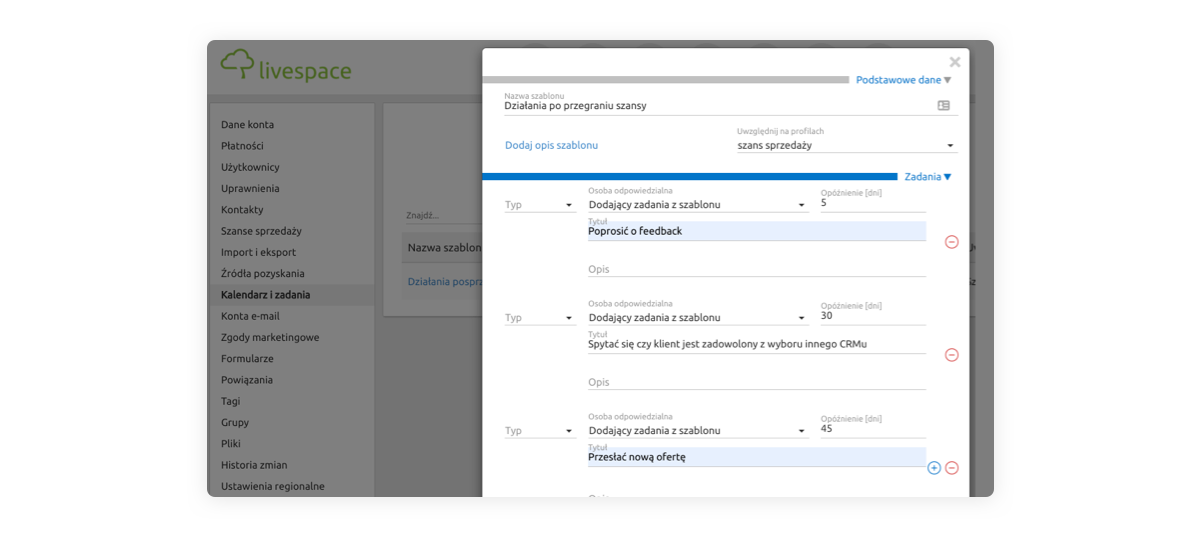Screen dimensions: 1200x544
Task: Click the 'Dodaj opis szablonu' link
Action: 551,145
